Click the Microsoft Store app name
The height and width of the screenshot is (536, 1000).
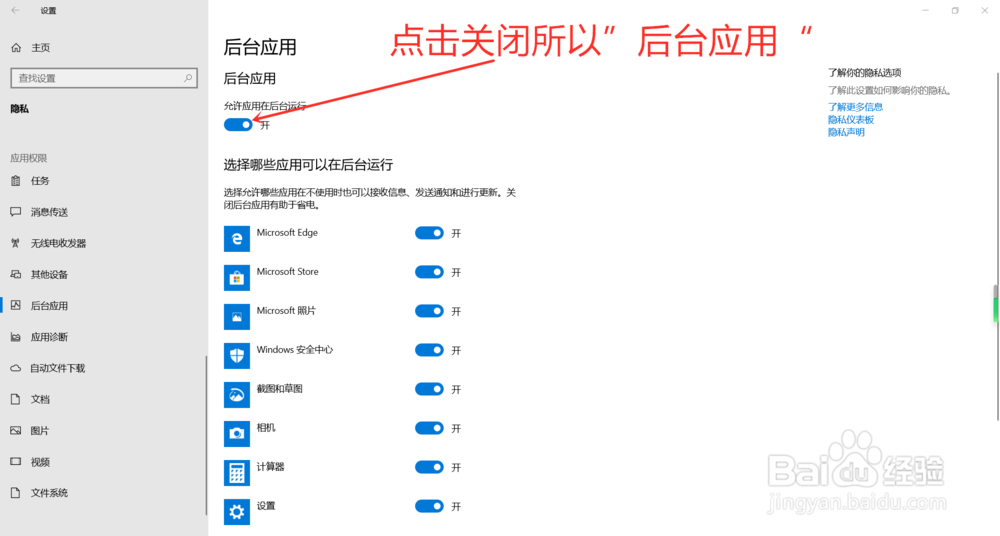point(288,271)
